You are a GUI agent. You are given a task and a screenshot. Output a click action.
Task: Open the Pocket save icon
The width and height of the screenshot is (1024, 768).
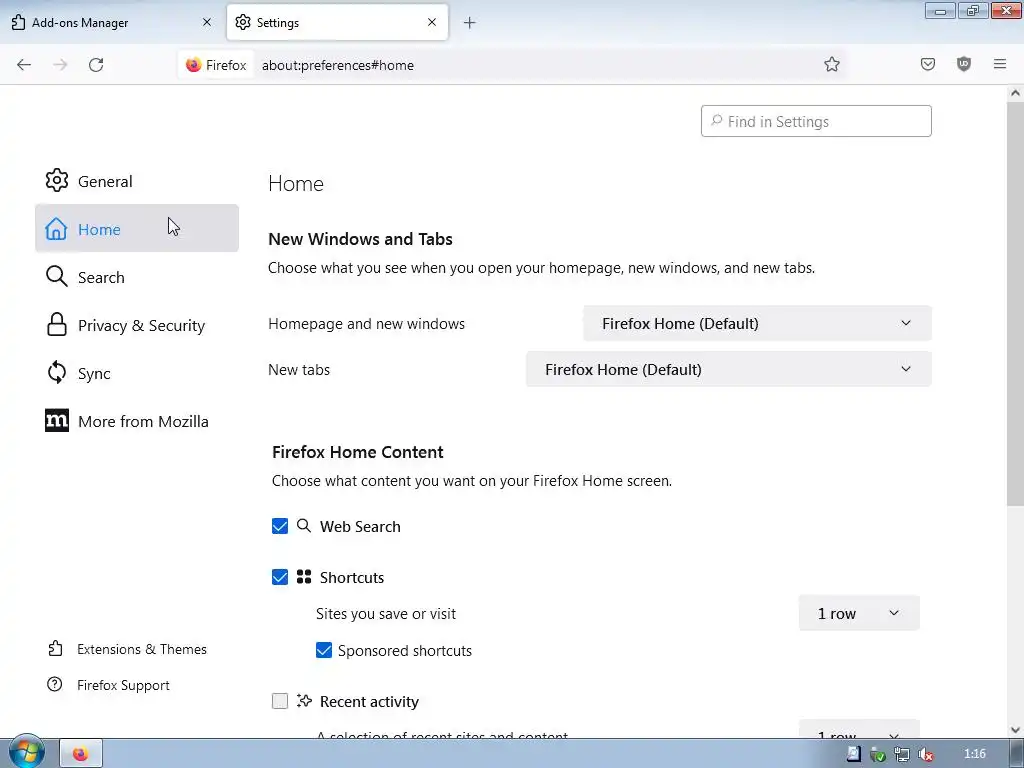pos(927,64)
